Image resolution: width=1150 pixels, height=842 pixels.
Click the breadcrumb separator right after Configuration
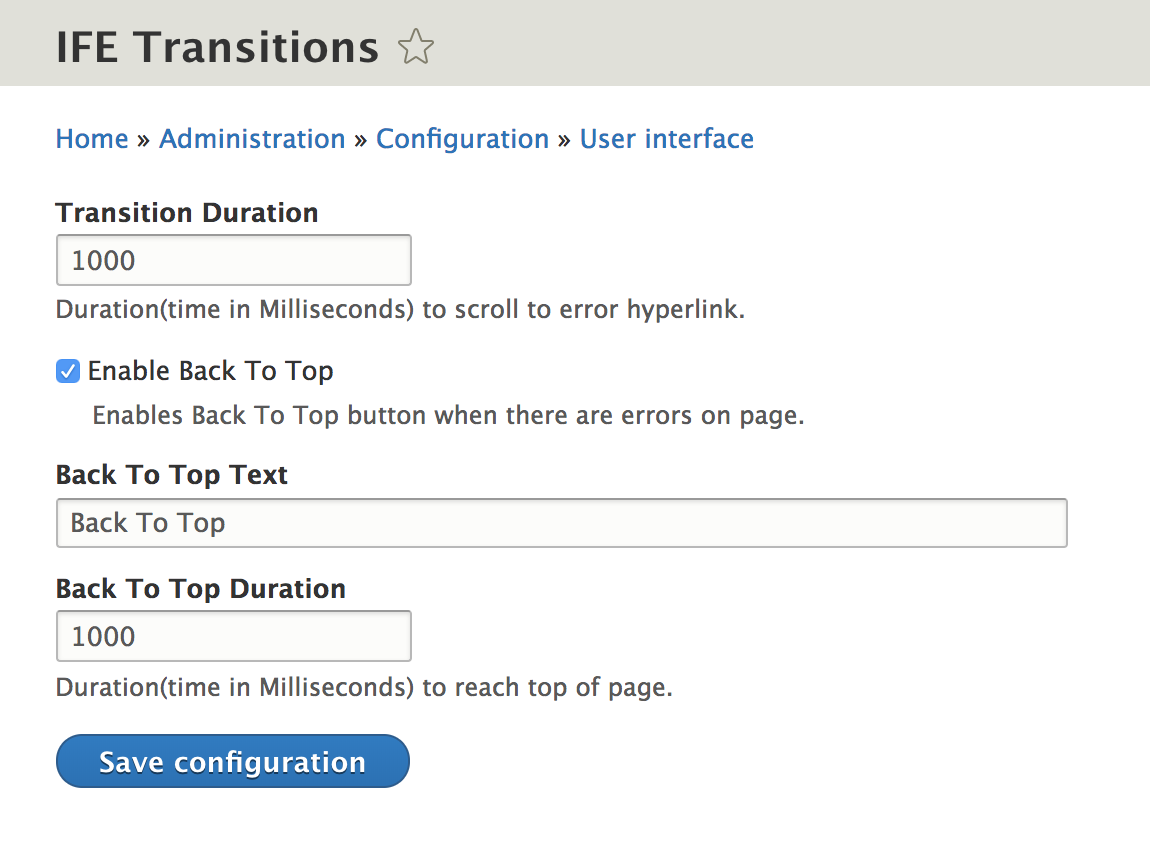[564, 140]
